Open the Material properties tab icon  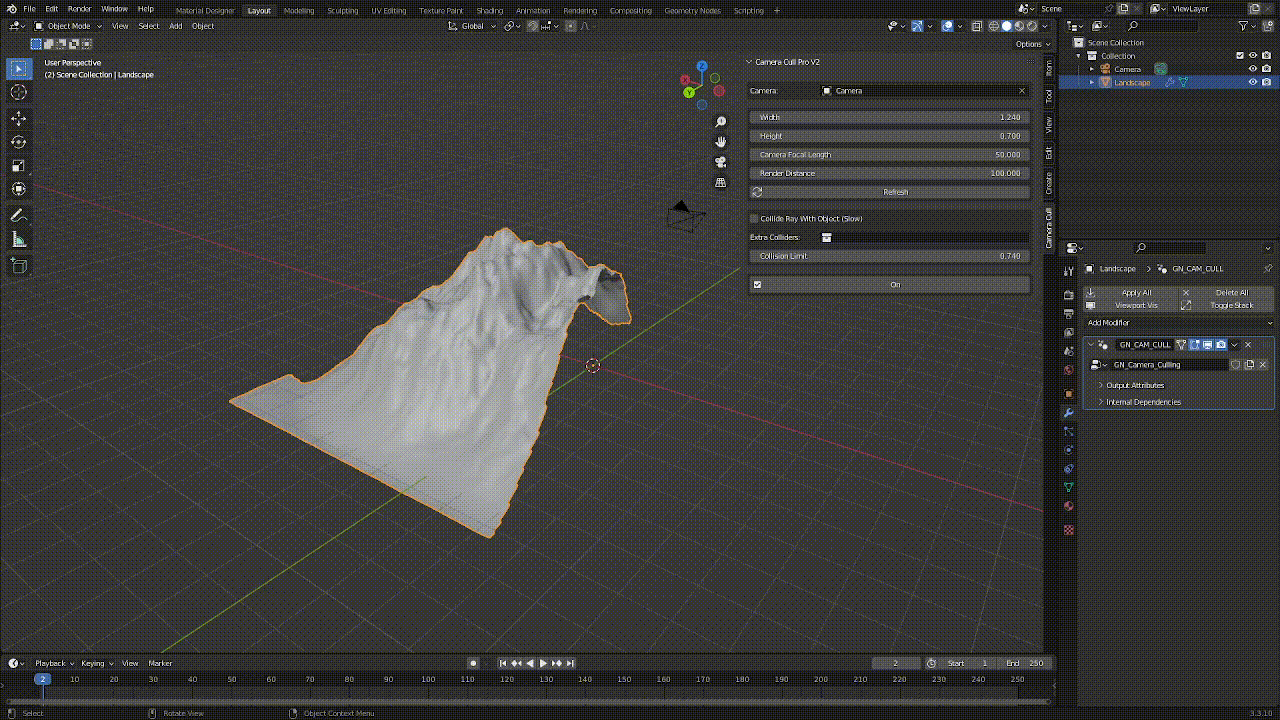[x=1068, y=506]
